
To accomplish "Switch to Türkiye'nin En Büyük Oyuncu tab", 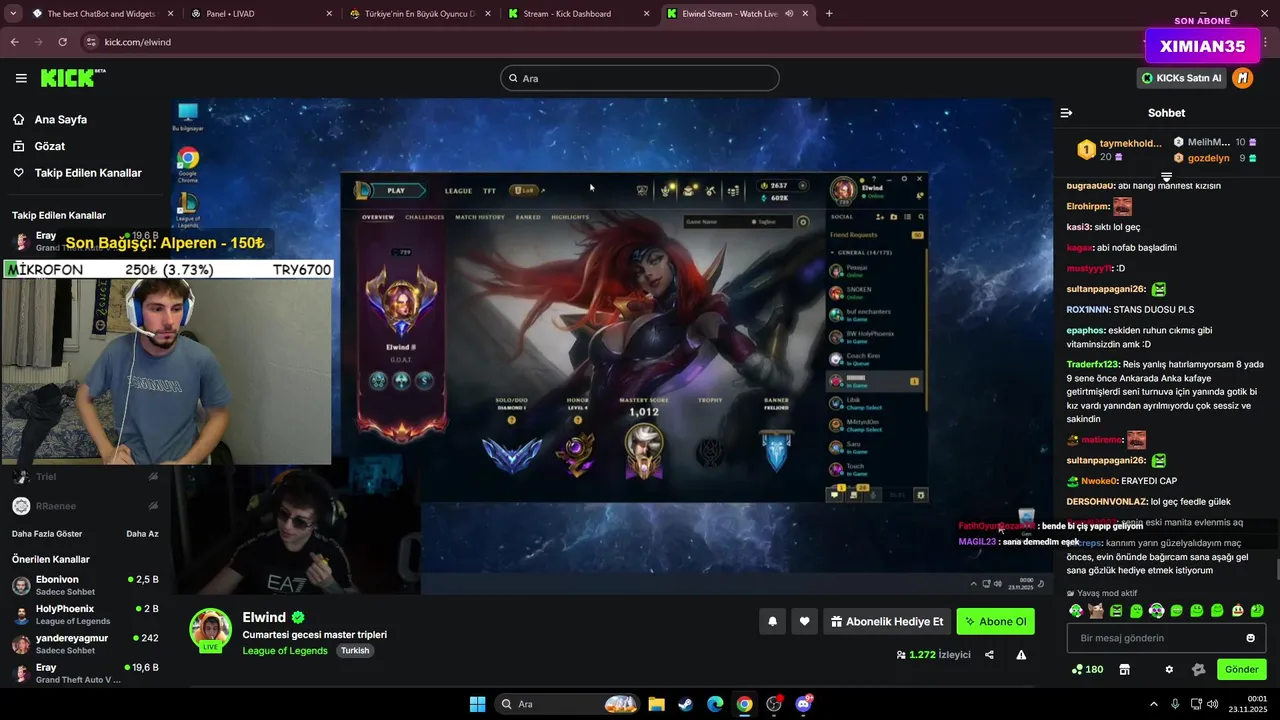I will pos(420,14).
